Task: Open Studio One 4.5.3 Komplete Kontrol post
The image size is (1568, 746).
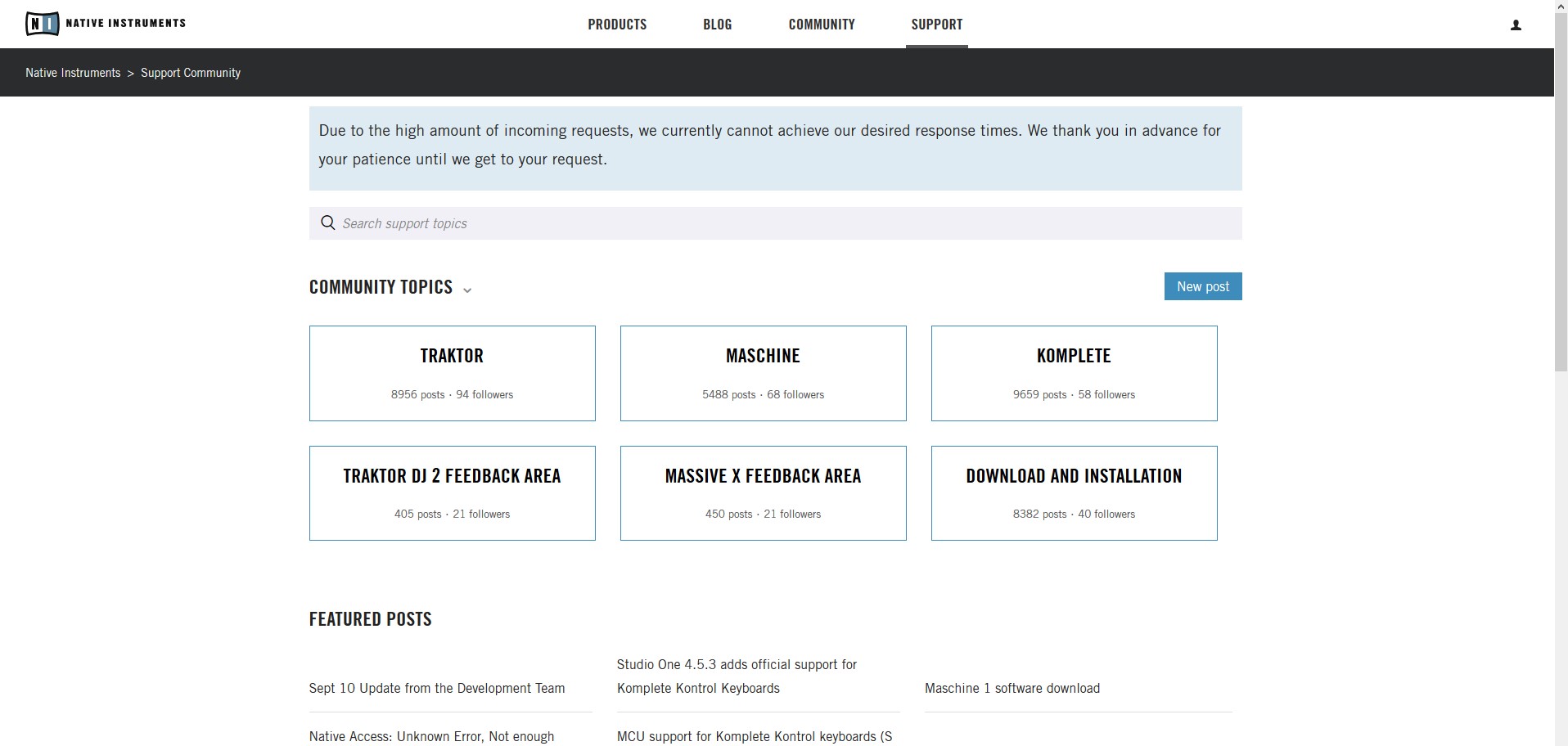Action: pyautogui.click(x=737, y=676)
